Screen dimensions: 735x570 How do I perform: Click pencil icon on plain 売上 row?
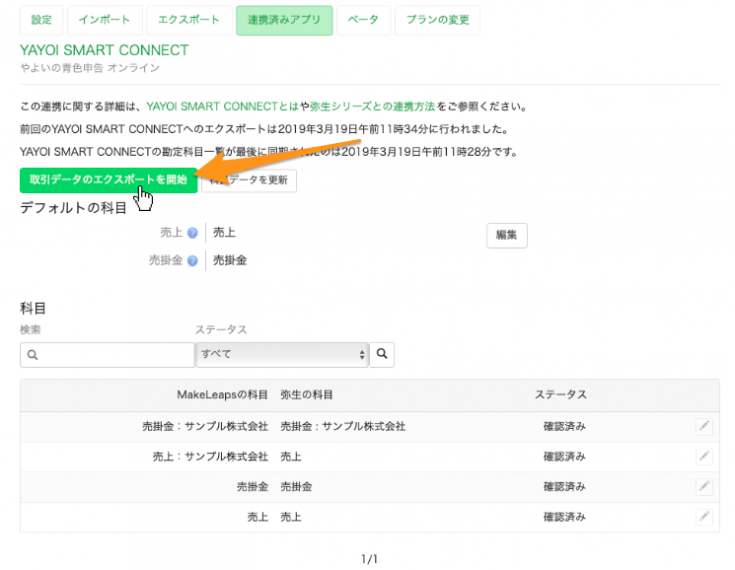coord(704,517)
